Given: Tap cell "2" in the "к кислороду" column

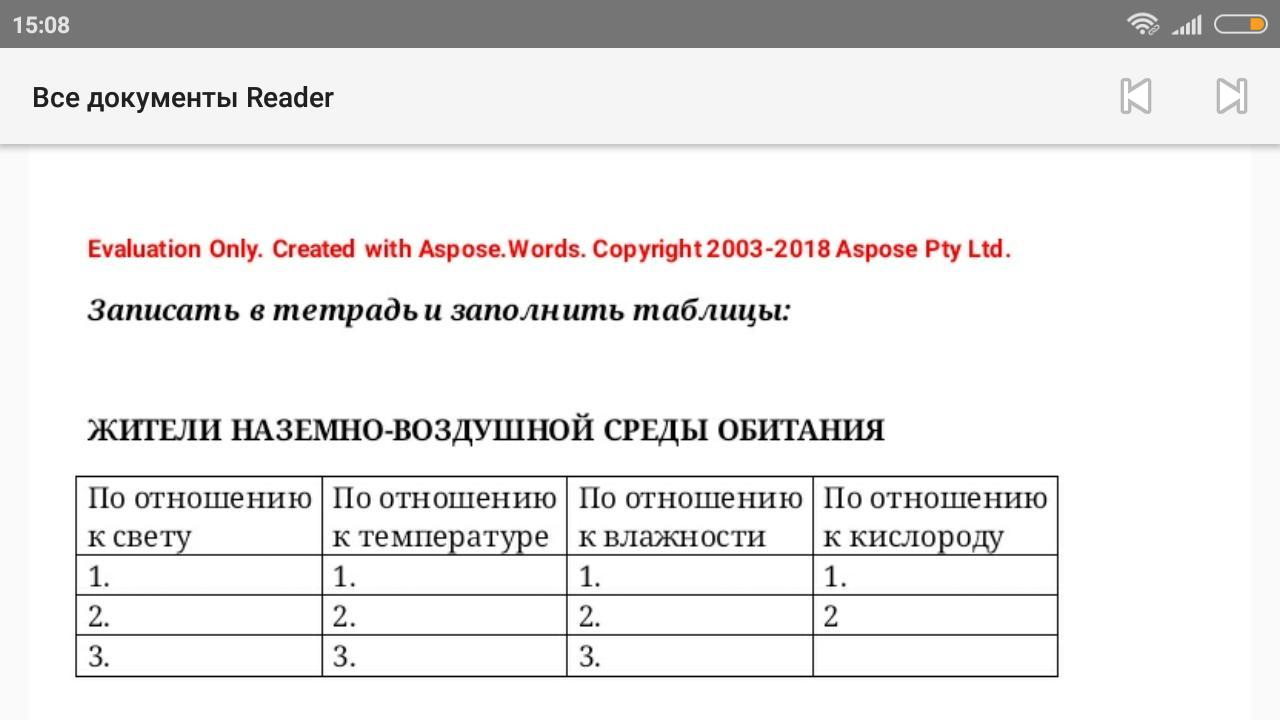Looking at the screenshot, I should [x=935, y=616].
